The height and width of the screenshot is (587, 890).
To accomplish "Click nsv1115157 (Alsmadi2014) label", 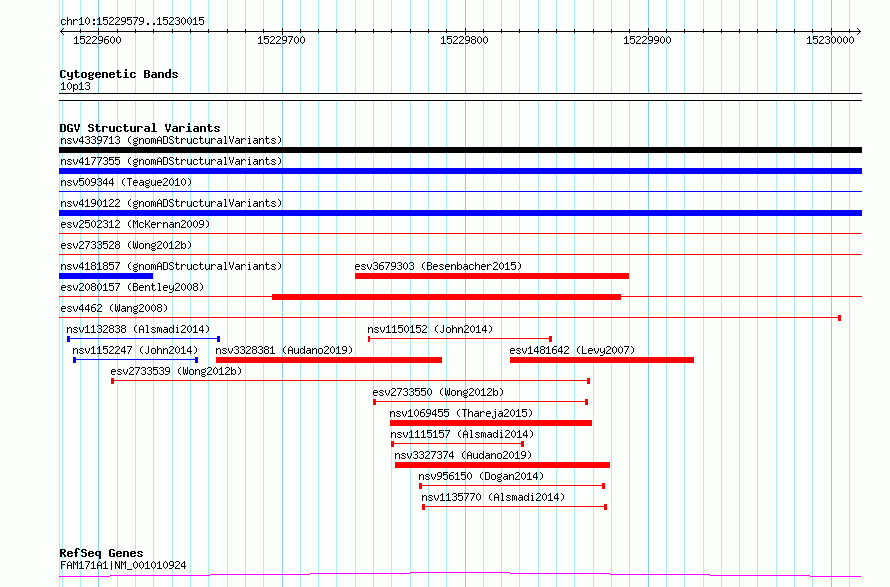I will pos(462,434).
